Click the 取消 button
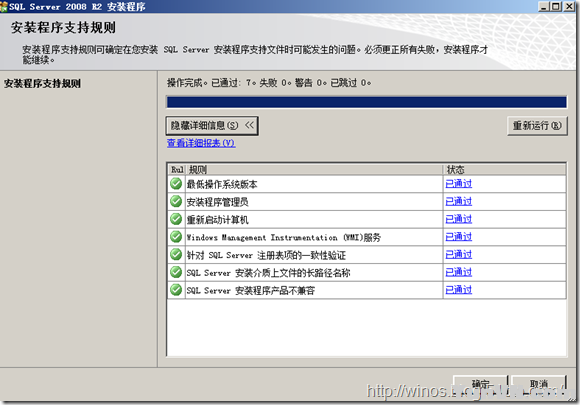The height and width of the screenshot is (405, 580). pos(539,385)
